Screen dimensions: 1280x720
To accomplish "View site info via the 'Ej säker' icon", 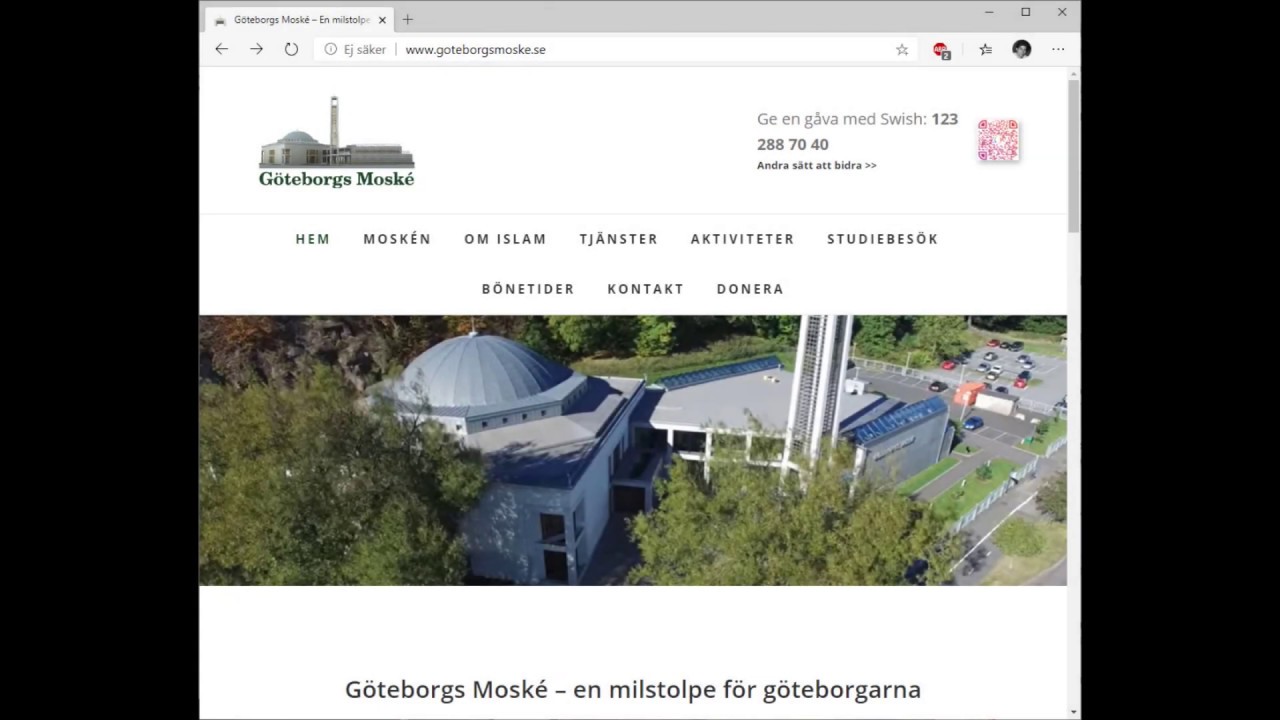I will pyautogui.click(x=330, y=49).
